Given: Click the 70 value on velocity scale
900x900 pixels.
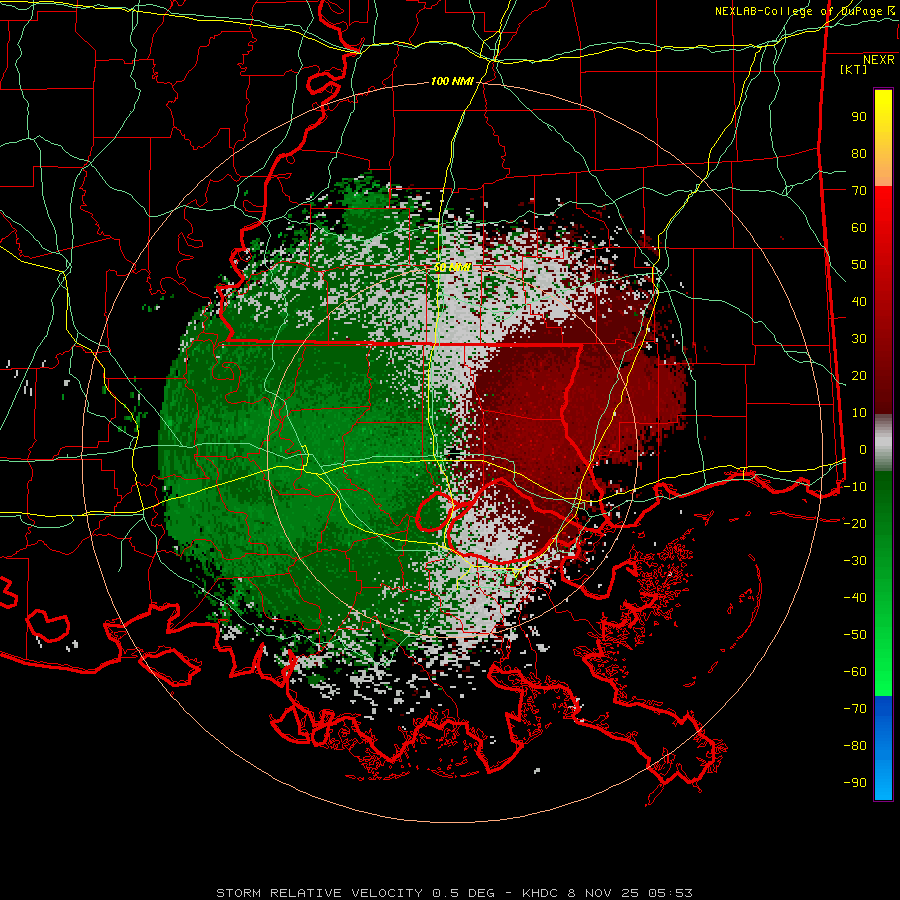Looking at the screenshot, I should pos(859,191).
